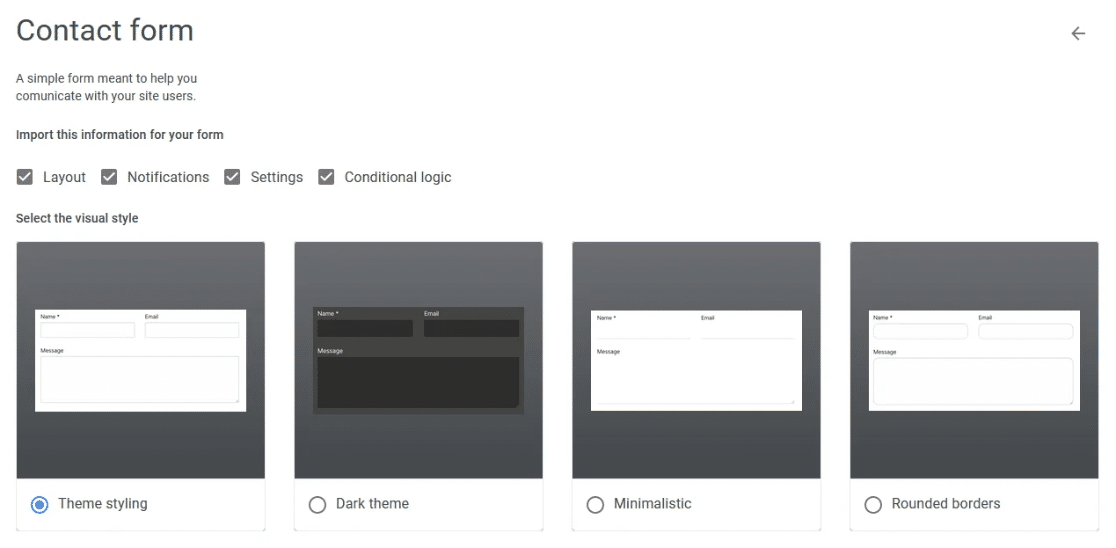This screenshot has width=1116, height=548.
Task: Click the "Minimalistic" caption text
Action: tap(653, 504)
